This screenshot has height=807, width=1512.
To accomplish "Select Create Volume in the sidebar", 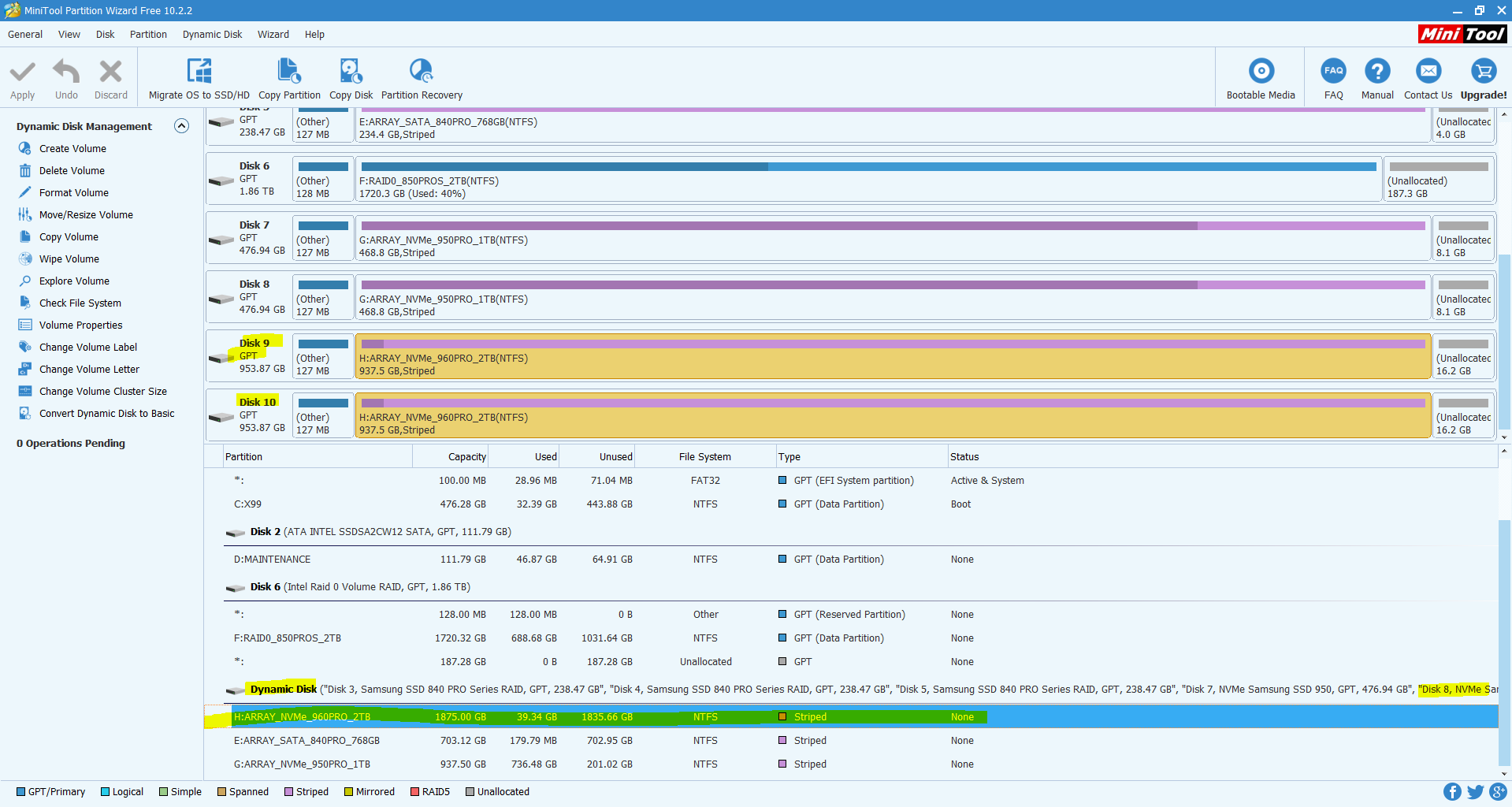I will click(72, 148).
